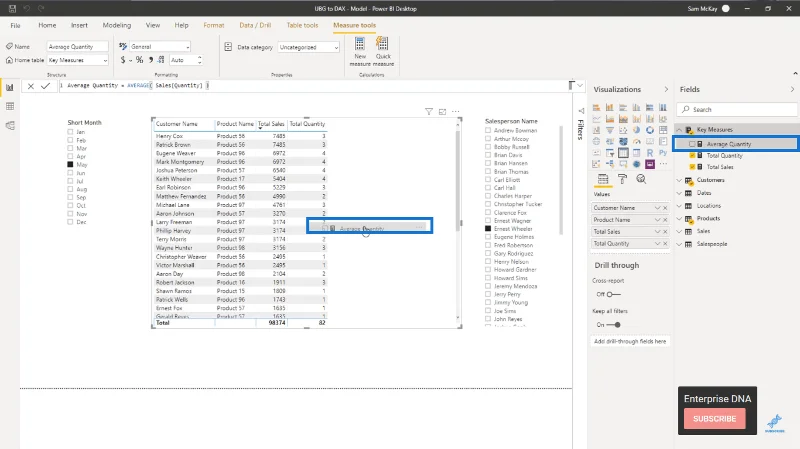
Task: Switch to the Table tools tab
Action: [x=302, y=25]
